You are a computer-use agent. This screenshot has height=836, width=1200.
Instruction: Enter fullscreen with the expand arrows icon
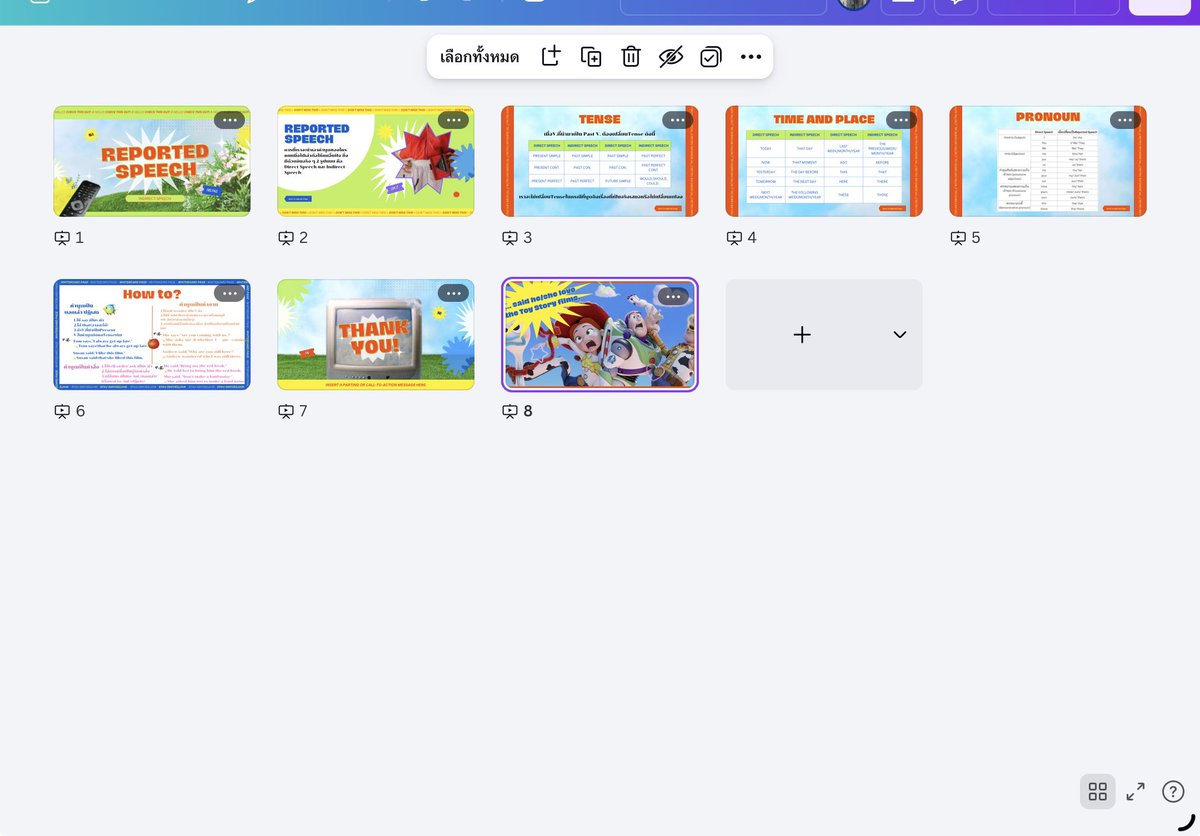1135,792
